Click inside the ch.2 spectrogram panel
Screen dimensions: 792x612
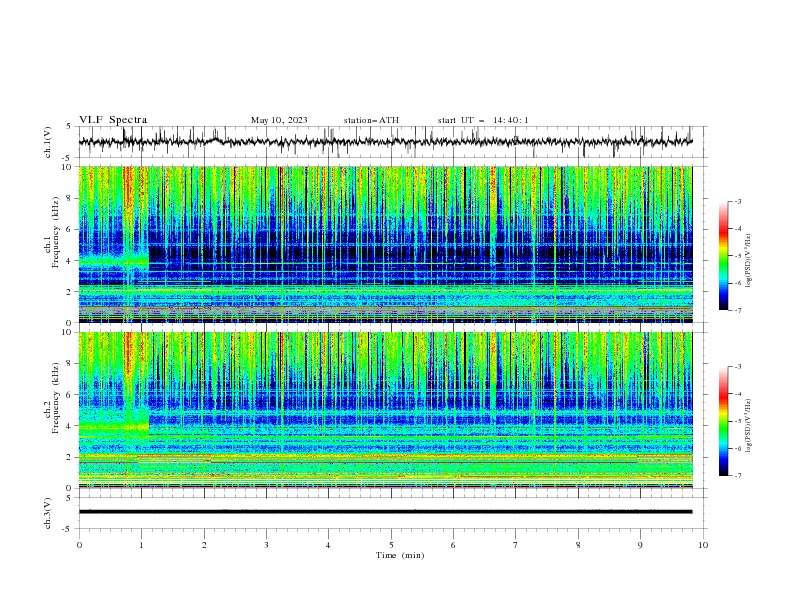coord(385,410)
